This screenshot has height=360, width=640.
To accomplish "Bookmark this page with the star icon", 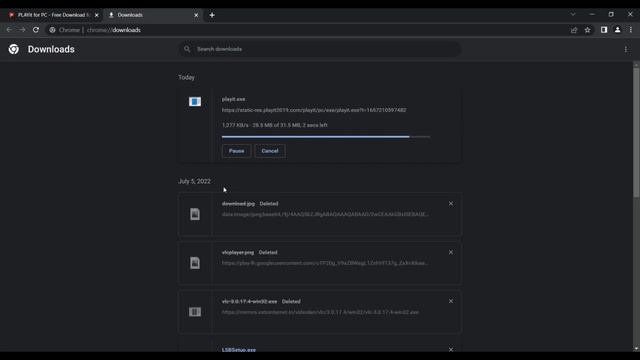I will tap(587, 30).
